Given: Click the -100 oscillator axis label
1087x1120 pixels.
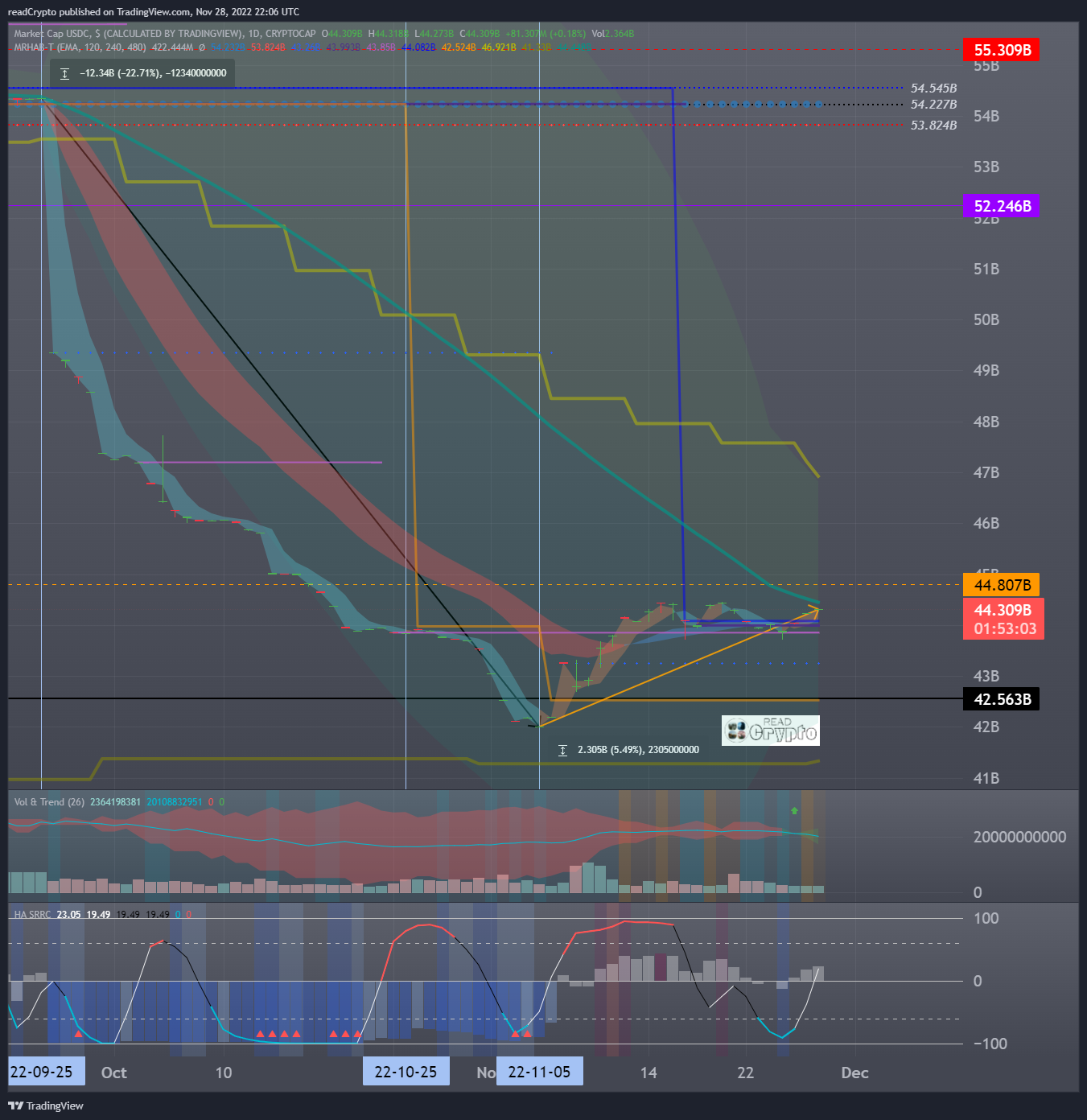Looking at the screenshot, I should (990, 1044).
